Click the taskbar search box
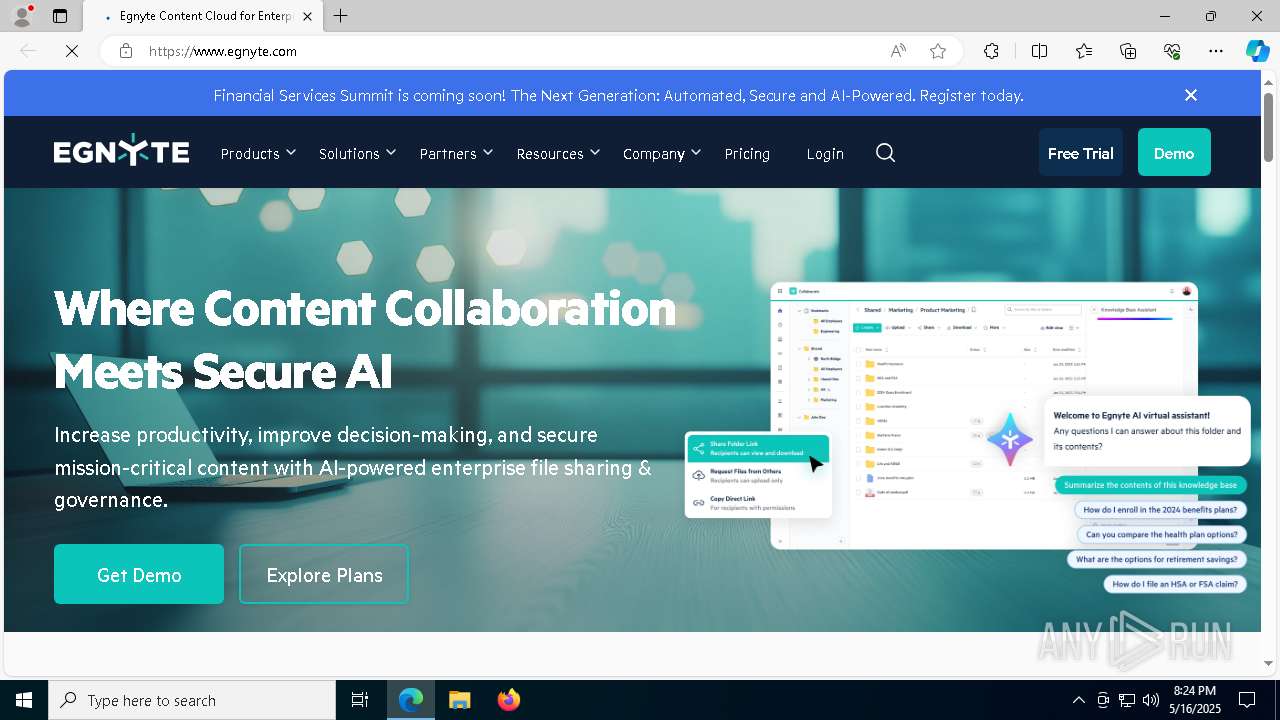This screenshot has height=720, width=1280. 192,700
